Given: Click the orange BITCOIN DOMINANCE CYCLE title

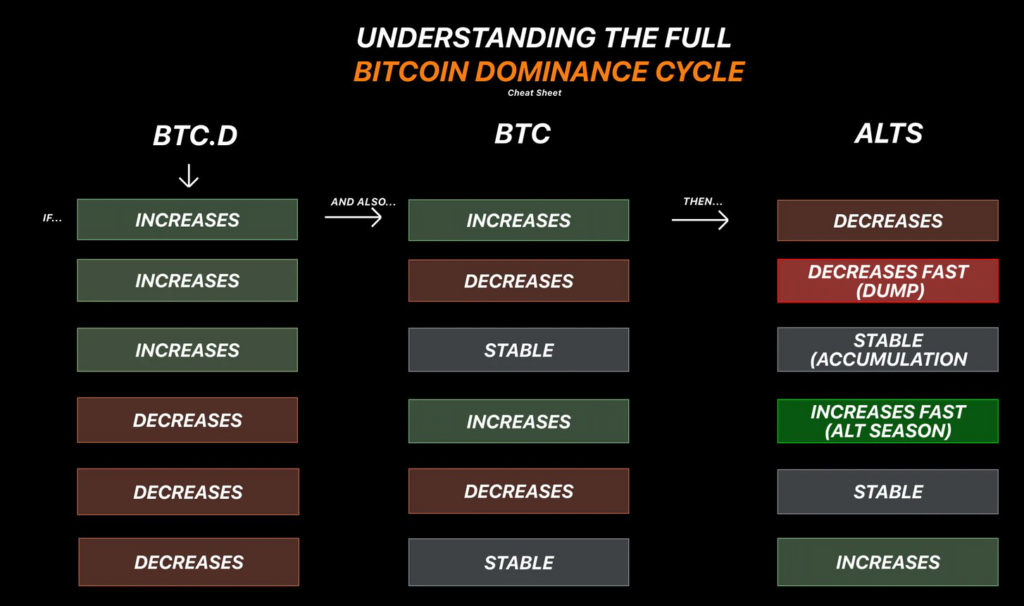Looking at the screenshot, I should [549, 71].
